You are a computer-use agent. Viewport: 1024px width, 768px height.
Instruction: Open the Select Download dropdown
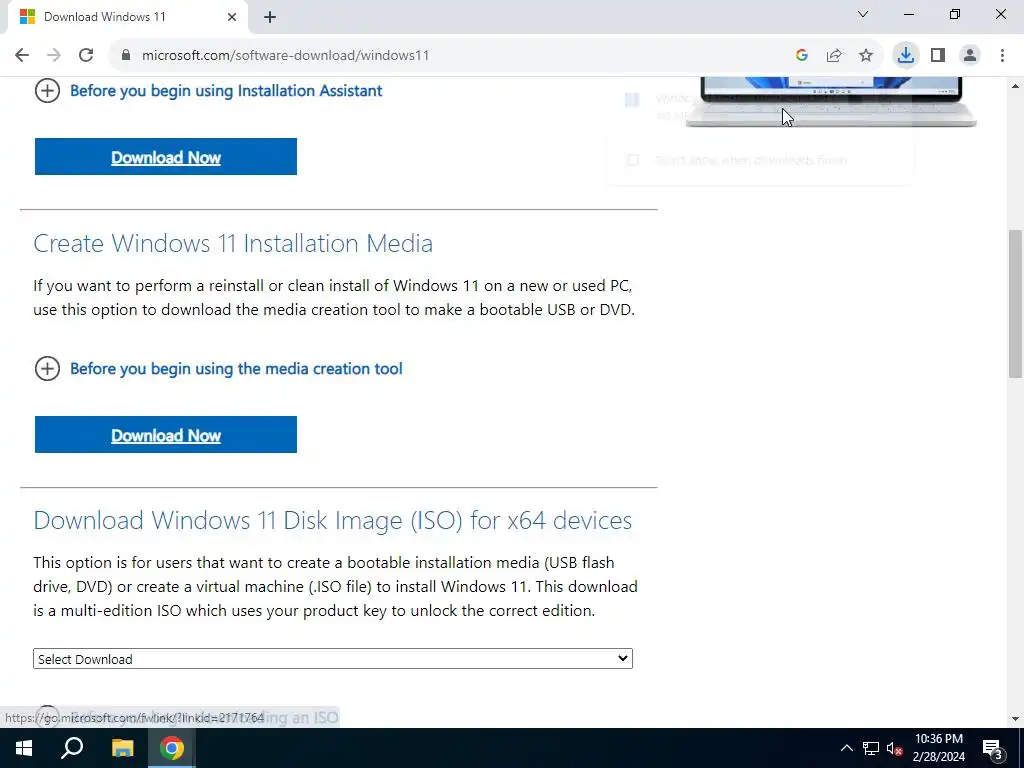click(x=333, y=659)
